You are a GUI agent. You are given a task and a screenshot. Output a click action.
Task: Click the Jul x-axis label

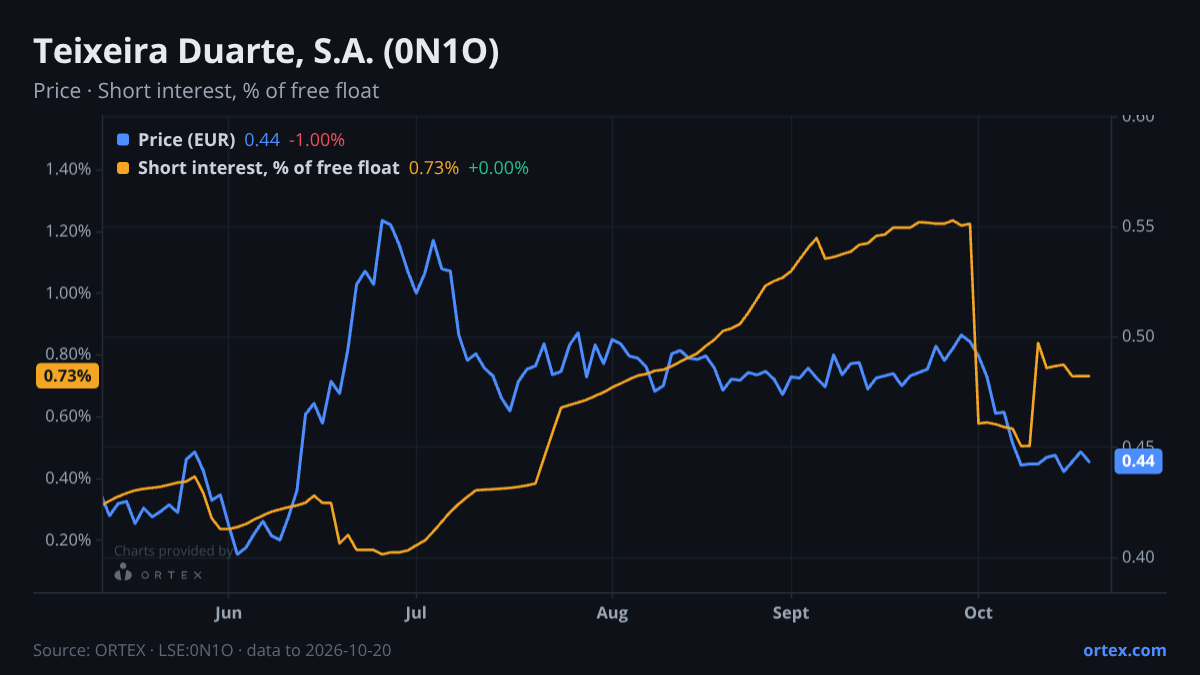(x=416, y=612)
